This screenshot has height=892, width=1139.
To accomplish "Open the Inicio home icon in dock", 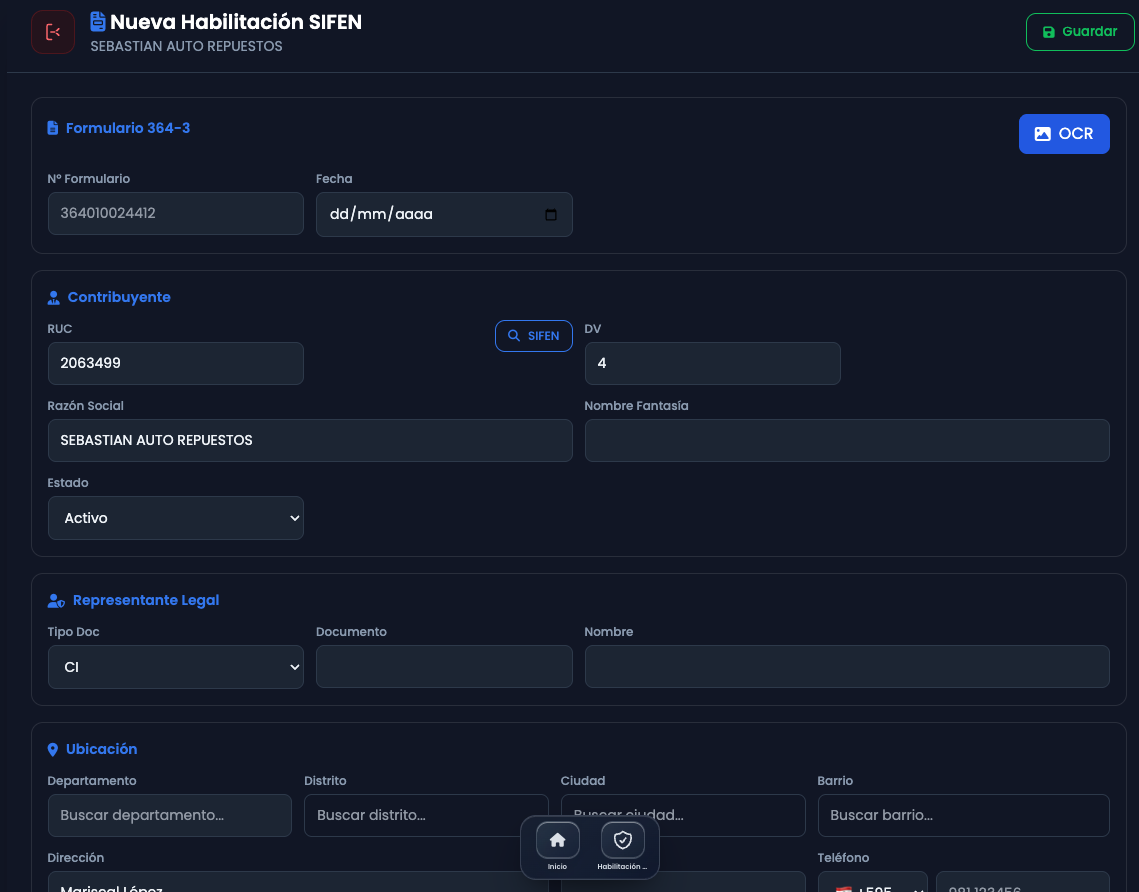I will tap(557, 840).
